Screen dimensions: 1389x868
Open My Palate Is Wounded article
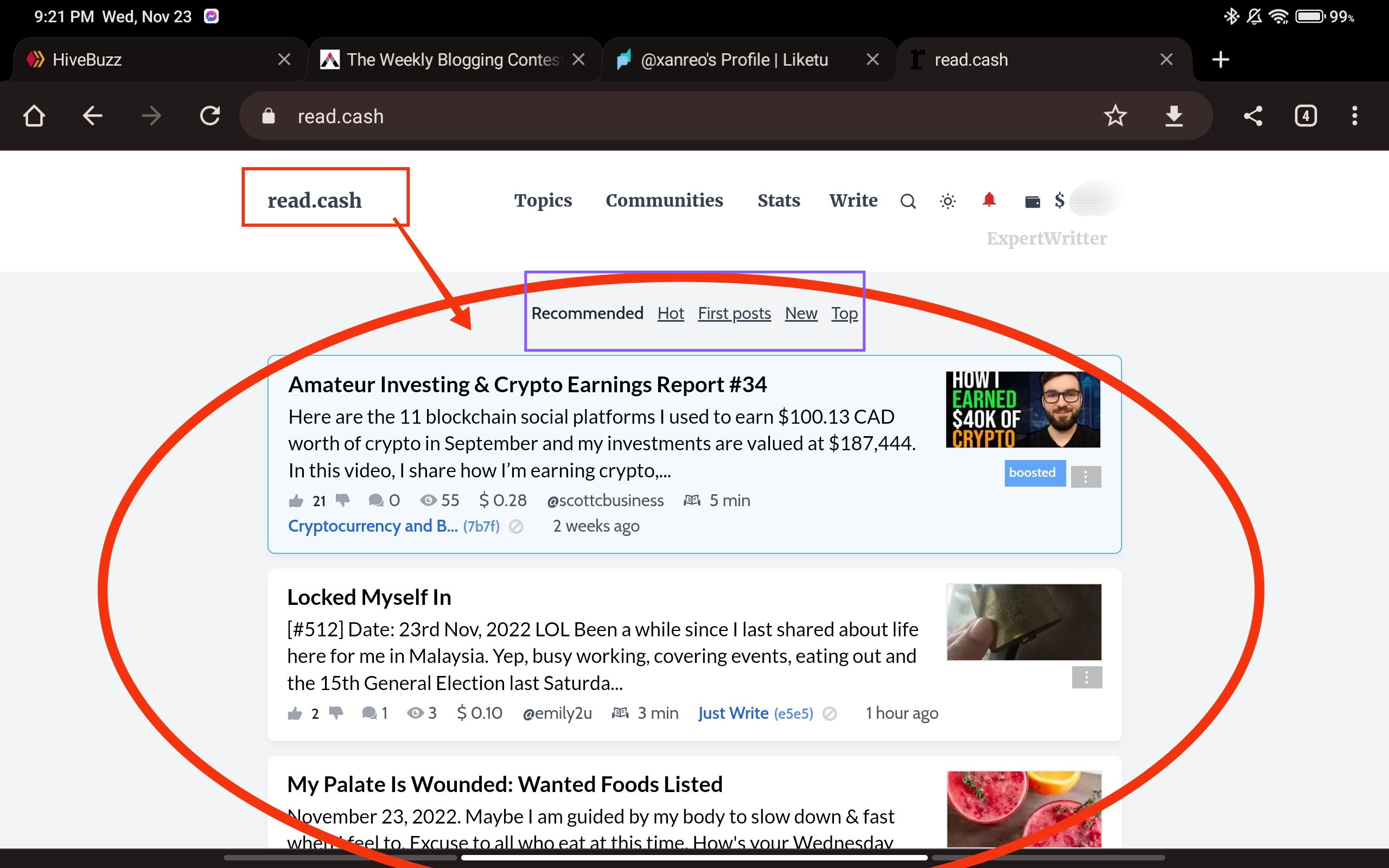(505, 784)
